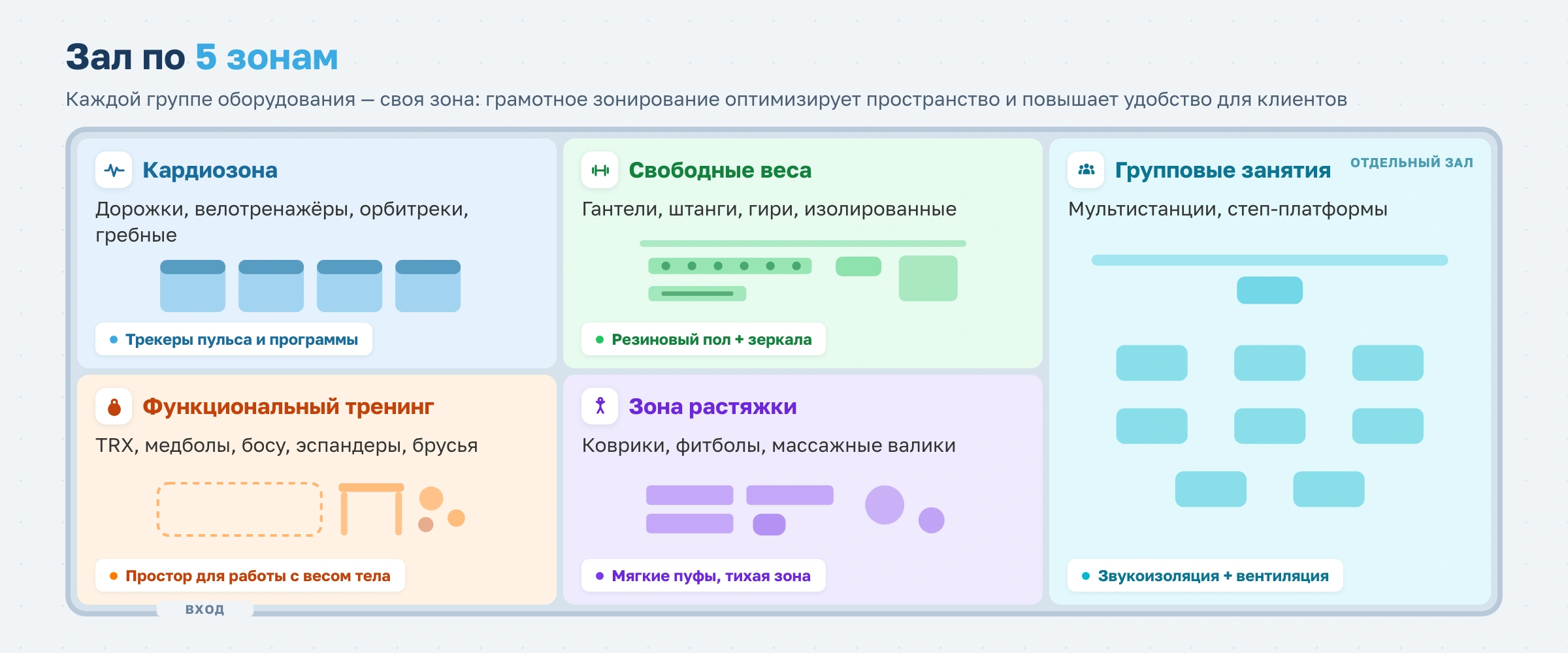Click the subtitle about грамотное зонирование
Screen dimensions: 1568x653
(706, 99)
